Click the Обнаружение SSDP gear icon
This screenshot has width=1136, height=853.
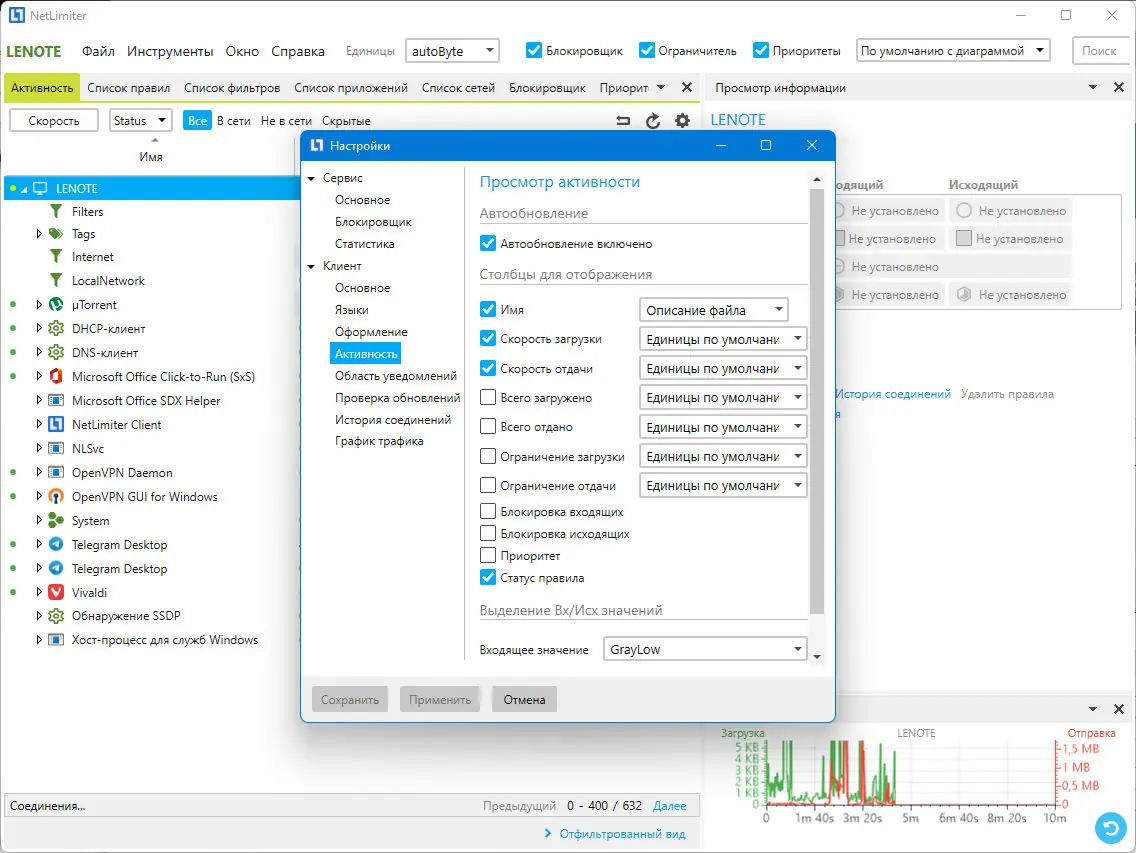[x=56, y=616]
